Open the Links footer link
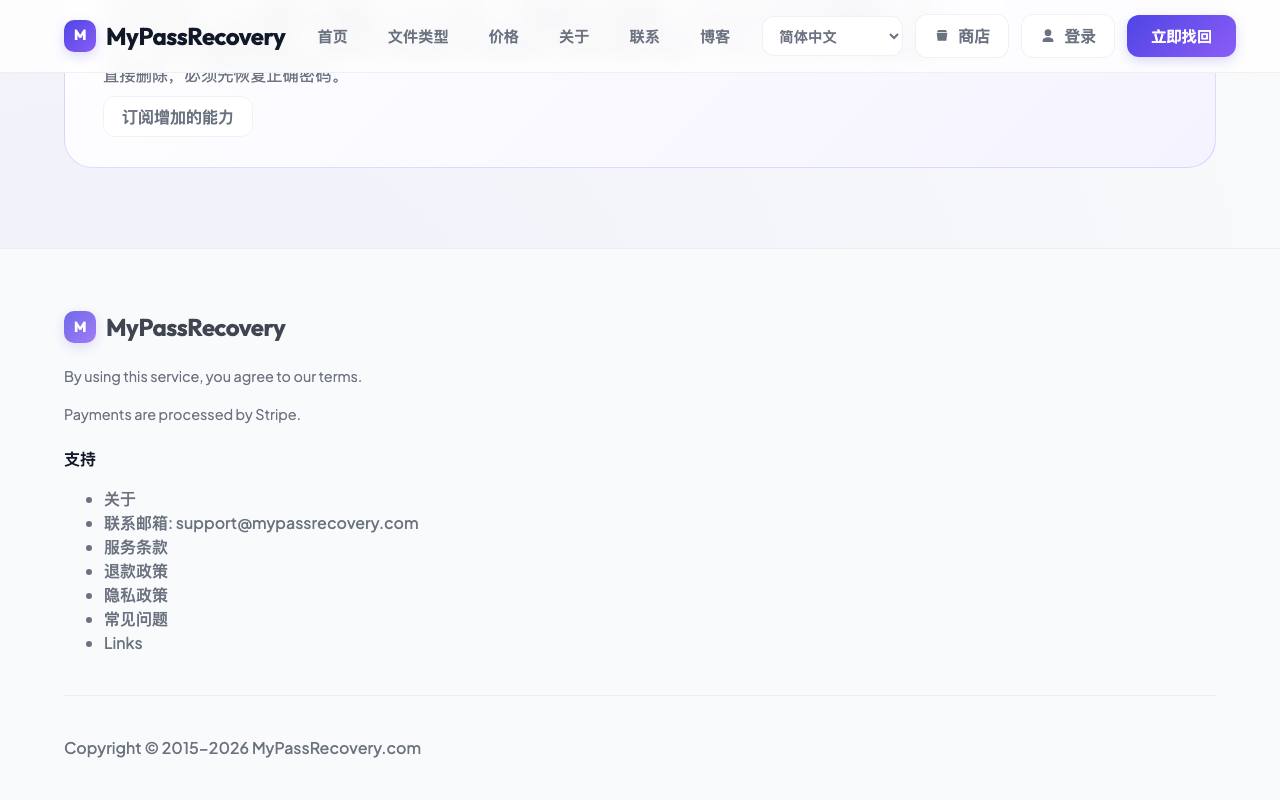The width and height of the screenshot is (1280, 800). tap(123, 643)
